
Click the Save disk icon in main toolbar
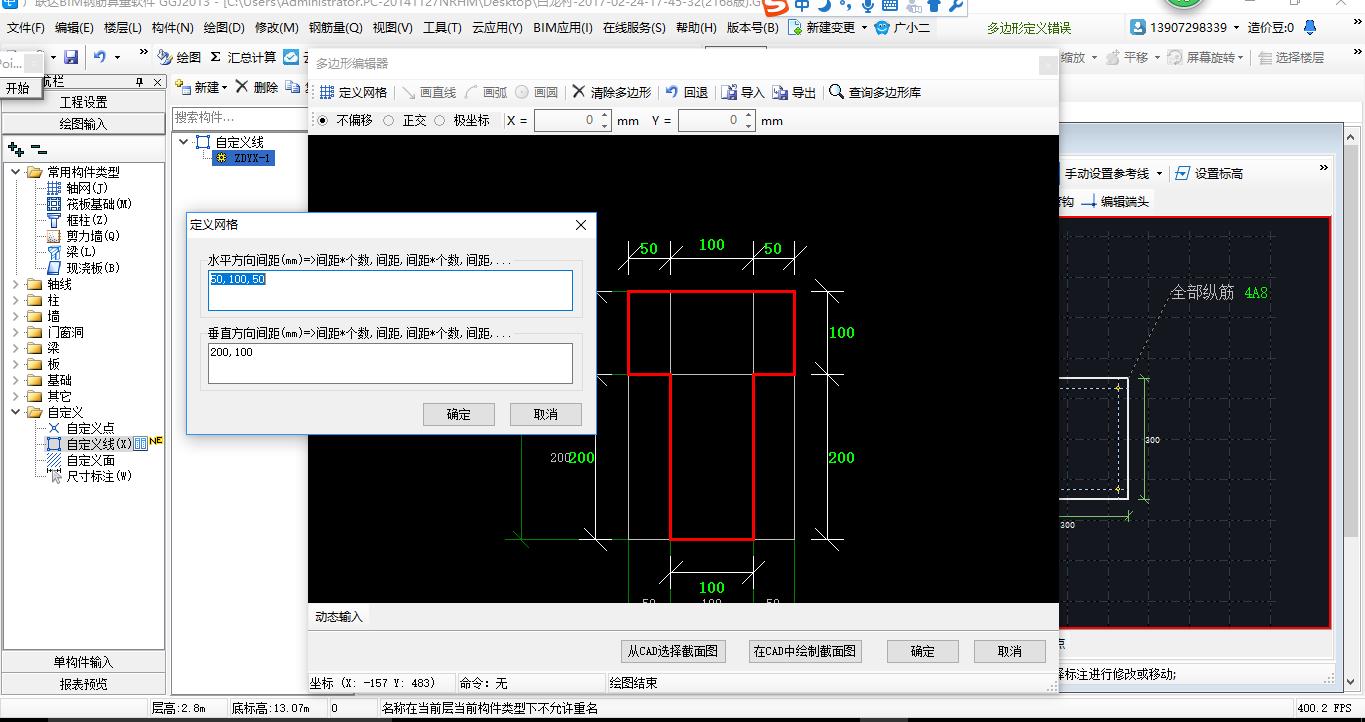tap(71, 58)
